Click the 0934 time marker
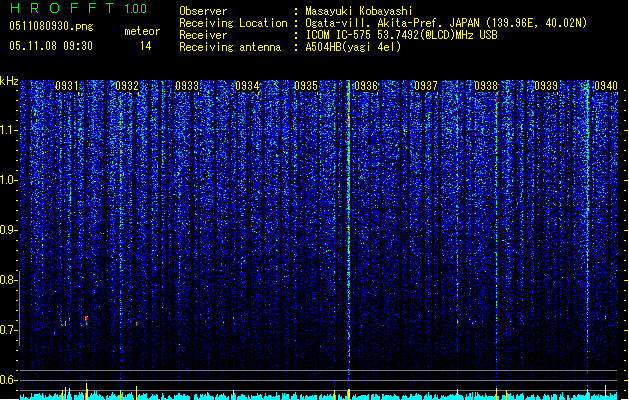629x400 pixels. point(247,85)
